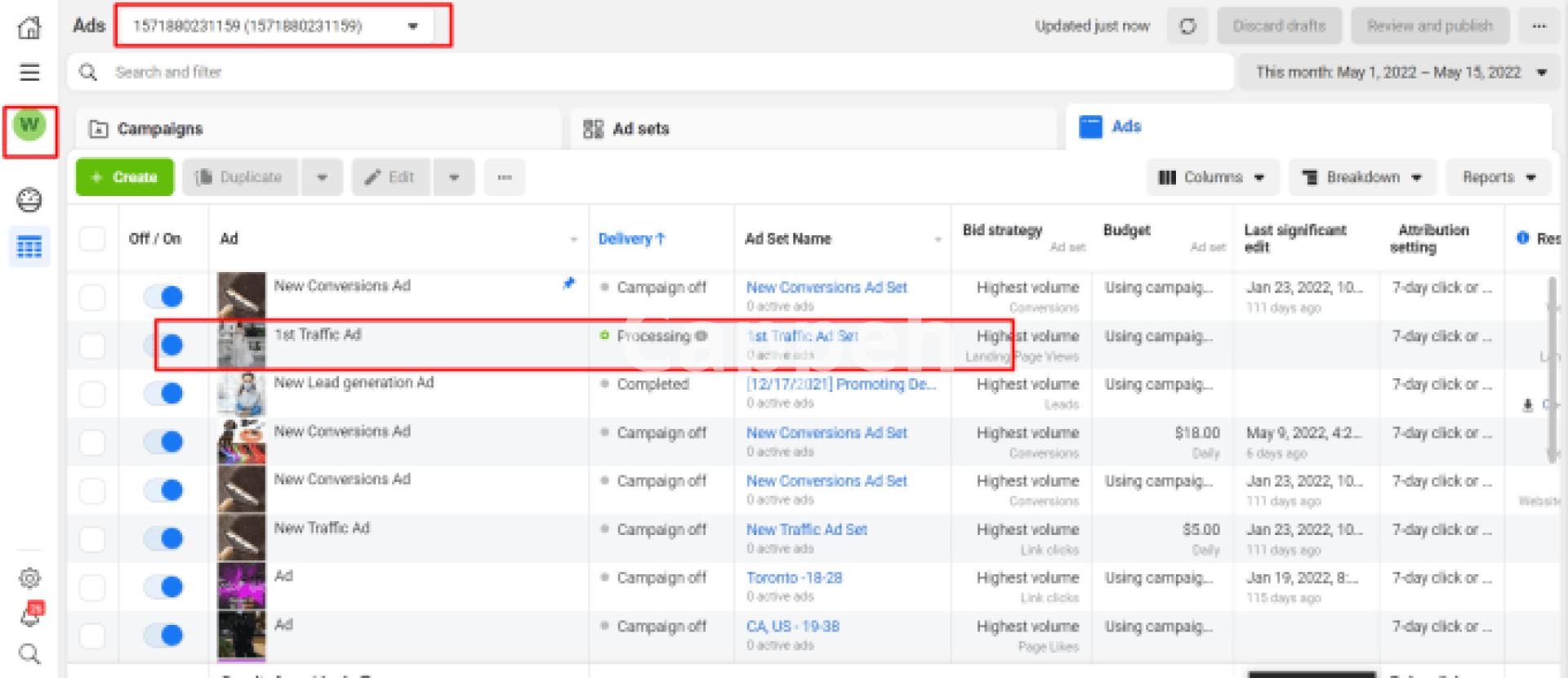
Task: Open the three-dot menu beside Edit
Action: [x=504, y=177]
